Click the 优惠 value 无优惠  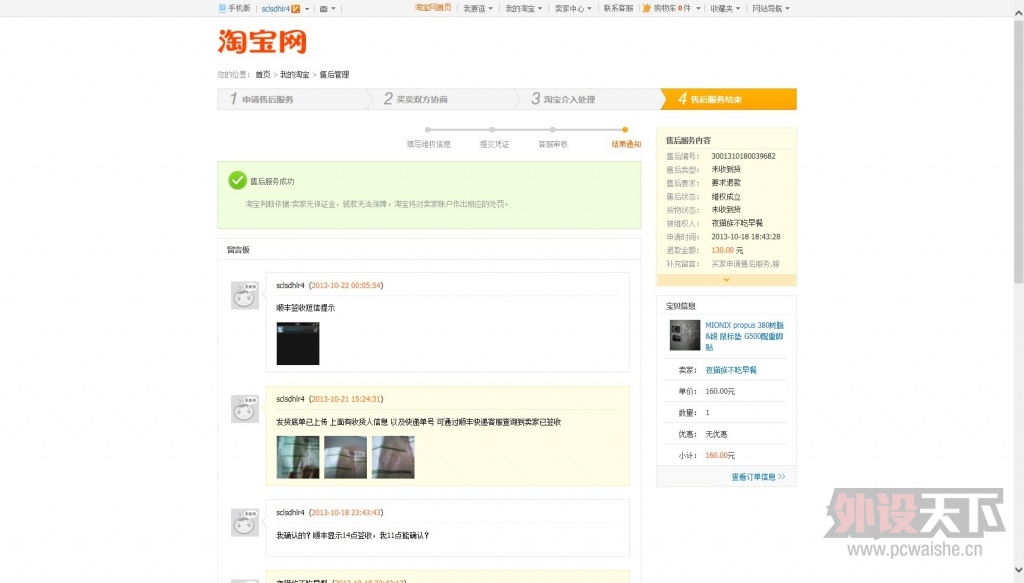[716, 433]
